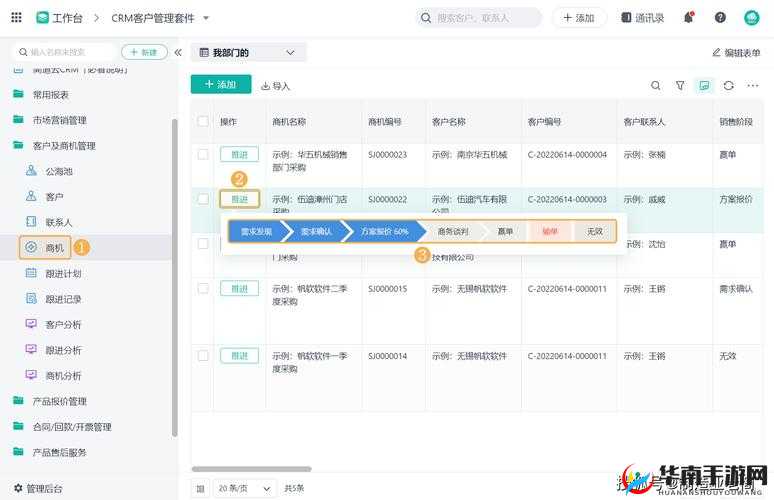The image size is (774, 500).
Task: Click the pagination list icon at bottom
Action: [200, 489]
